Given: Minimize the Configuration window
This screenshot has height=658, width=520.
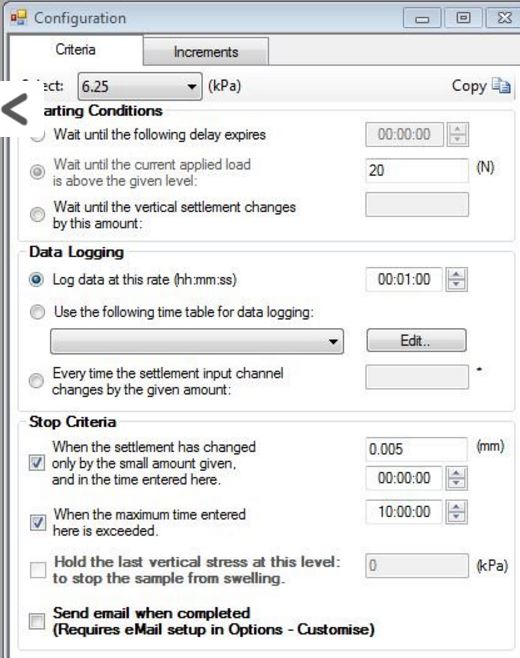Looking at the screenshot, I should (x=422, y=18).
